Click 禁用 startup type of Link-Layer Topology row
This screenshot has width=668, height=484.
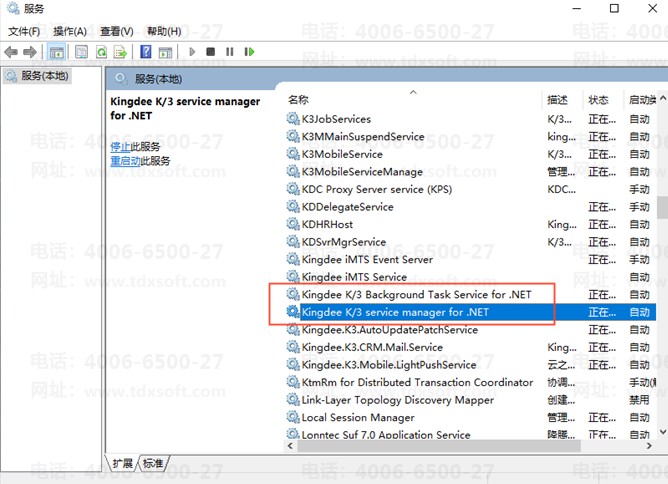[639, 400]
